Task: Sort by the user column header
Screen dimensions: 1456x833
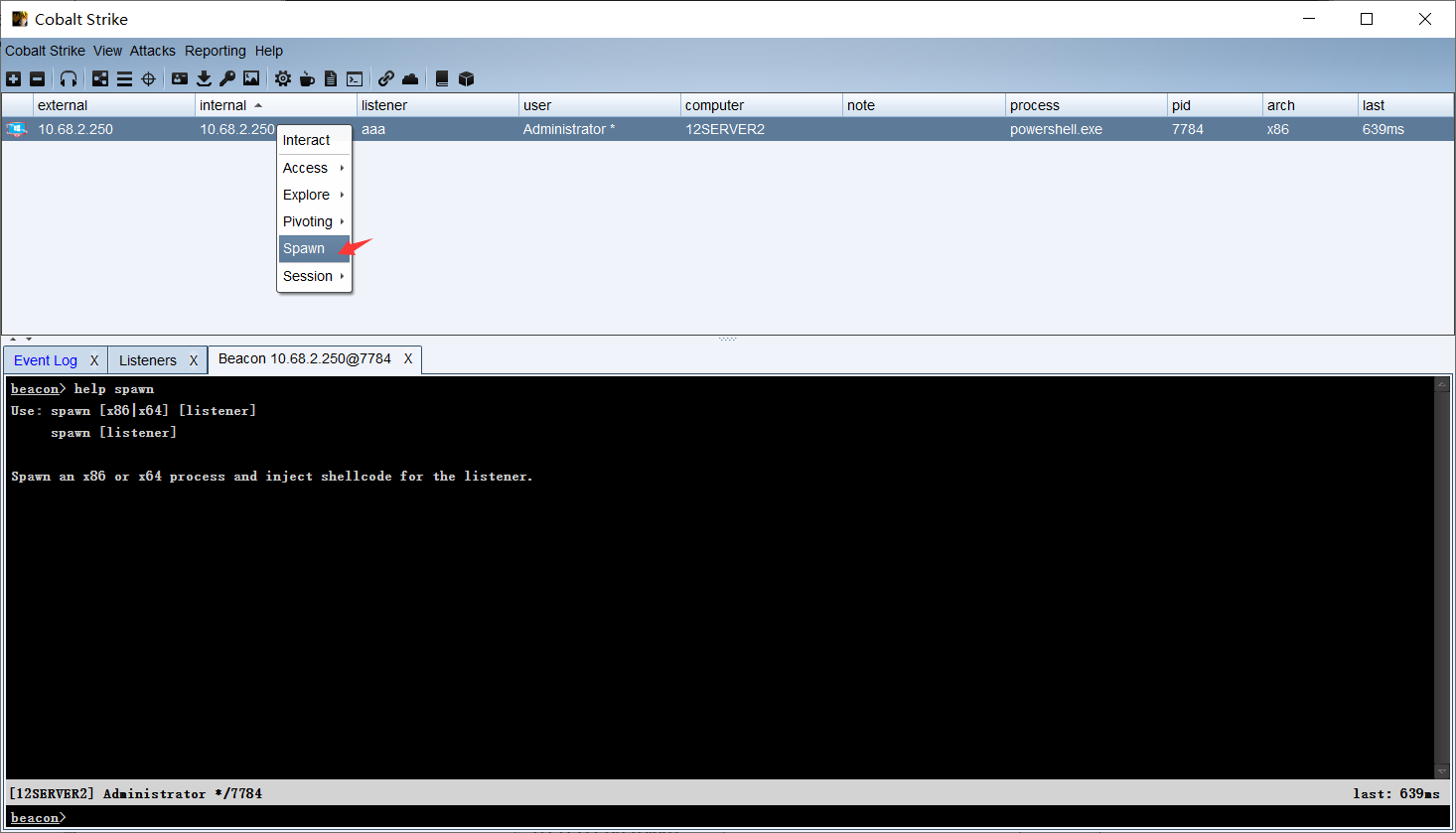Action: (600, 105)
